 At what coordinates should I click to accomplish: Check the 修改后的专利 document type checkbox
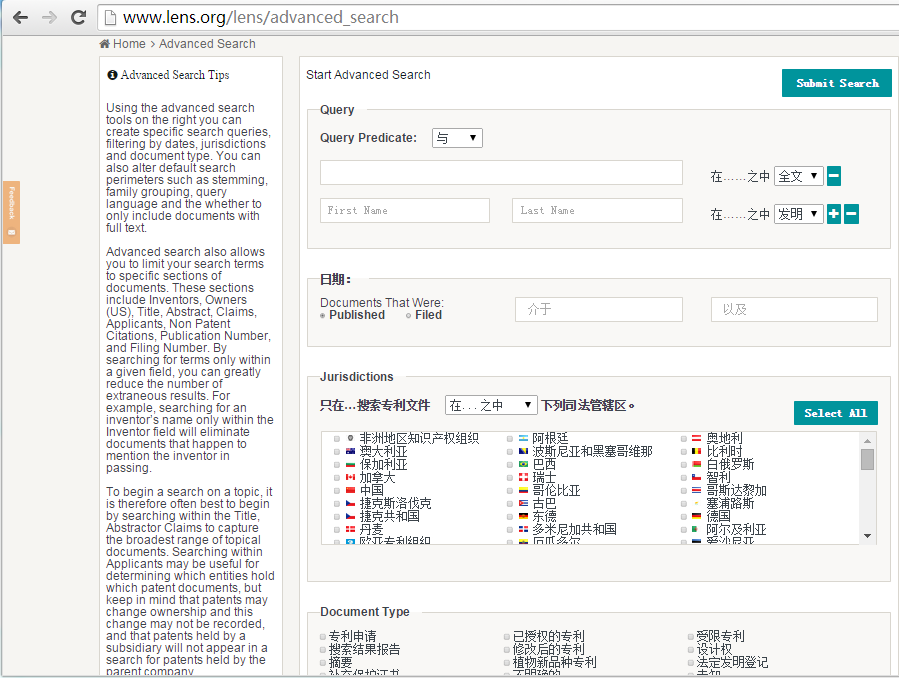click(507, 650)
